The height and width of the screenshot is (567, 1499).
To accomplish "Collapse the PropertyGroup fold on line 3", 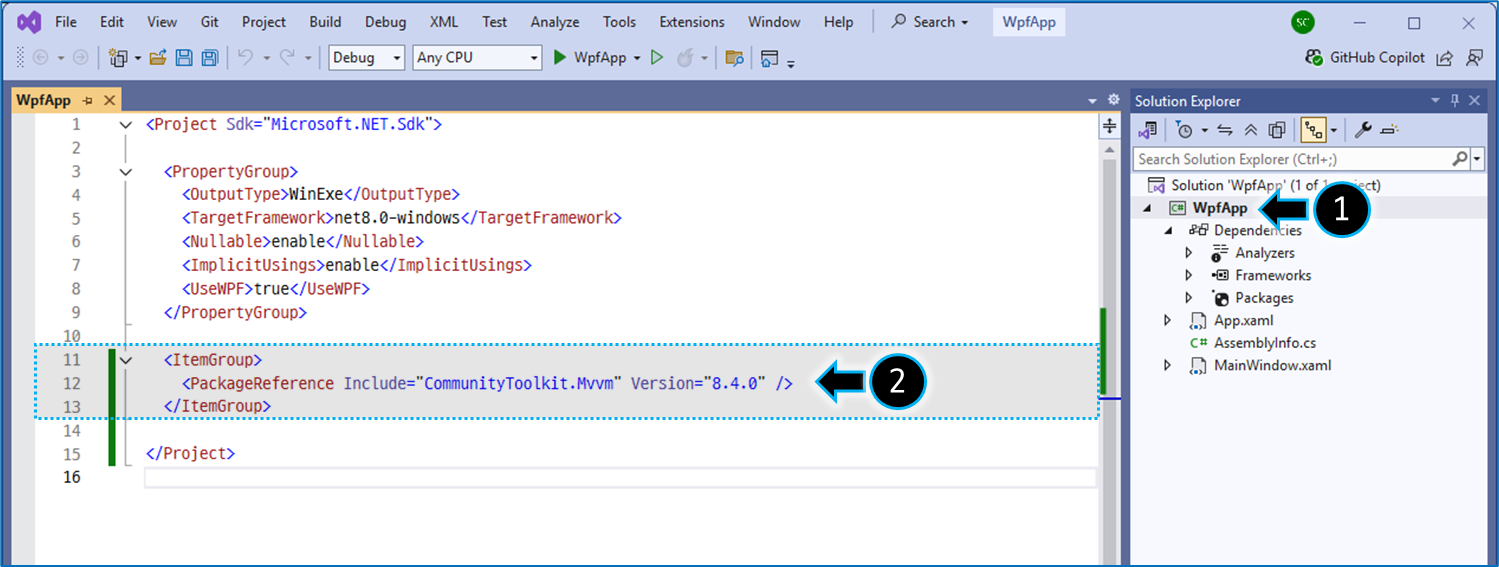I will pos(125,172).
